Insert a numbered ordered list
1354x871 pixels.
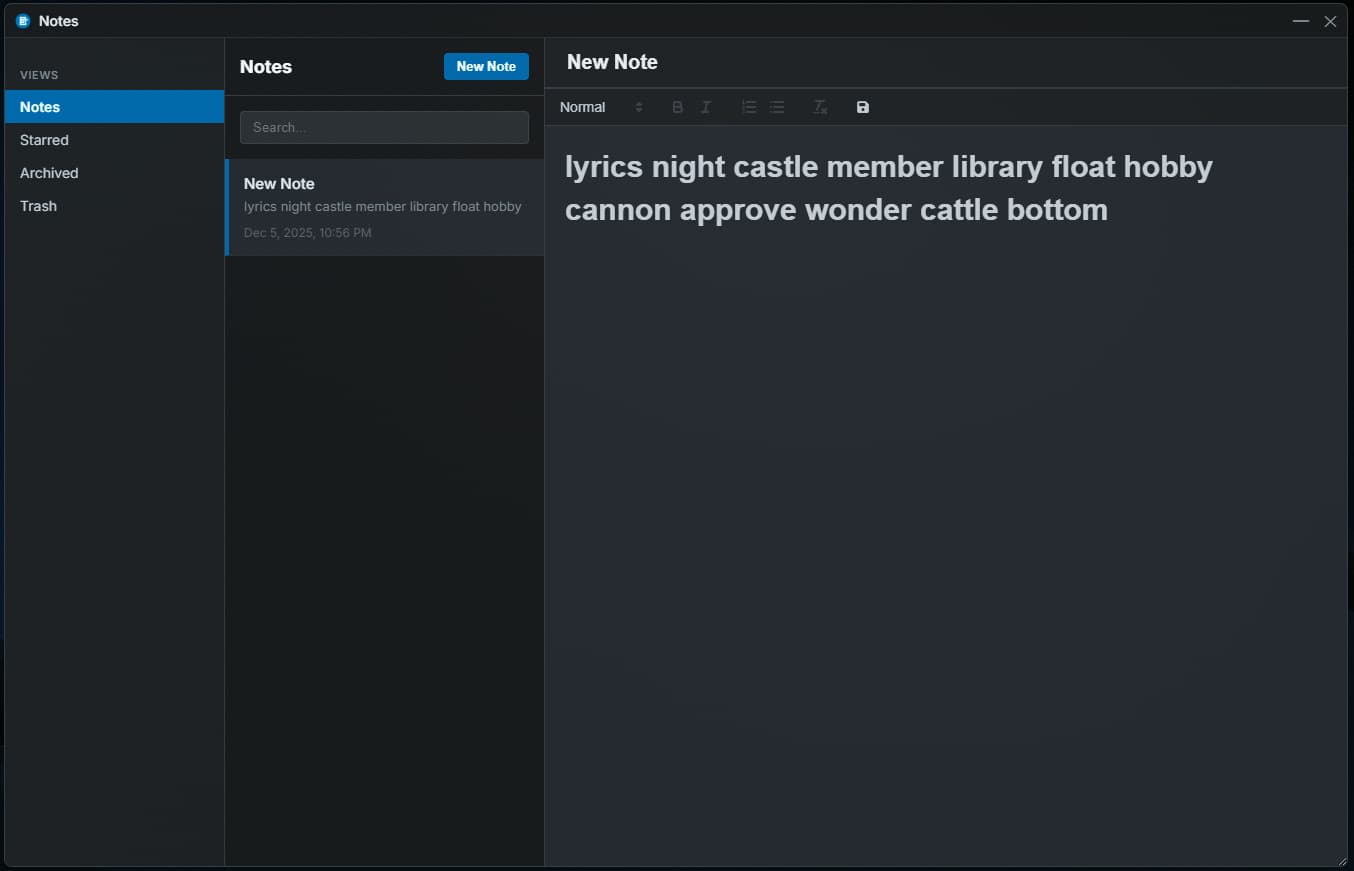coord(748,107)
